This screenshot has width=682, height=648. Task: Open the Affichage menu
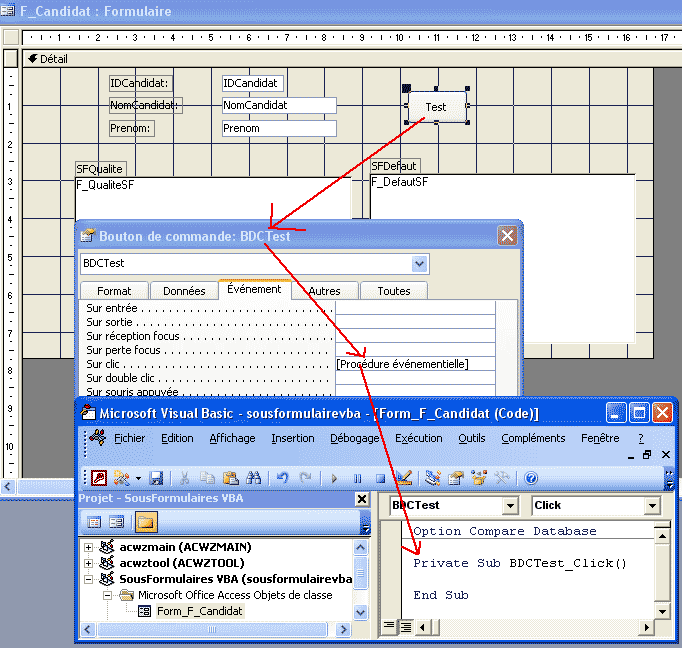[x=232, y=438]
